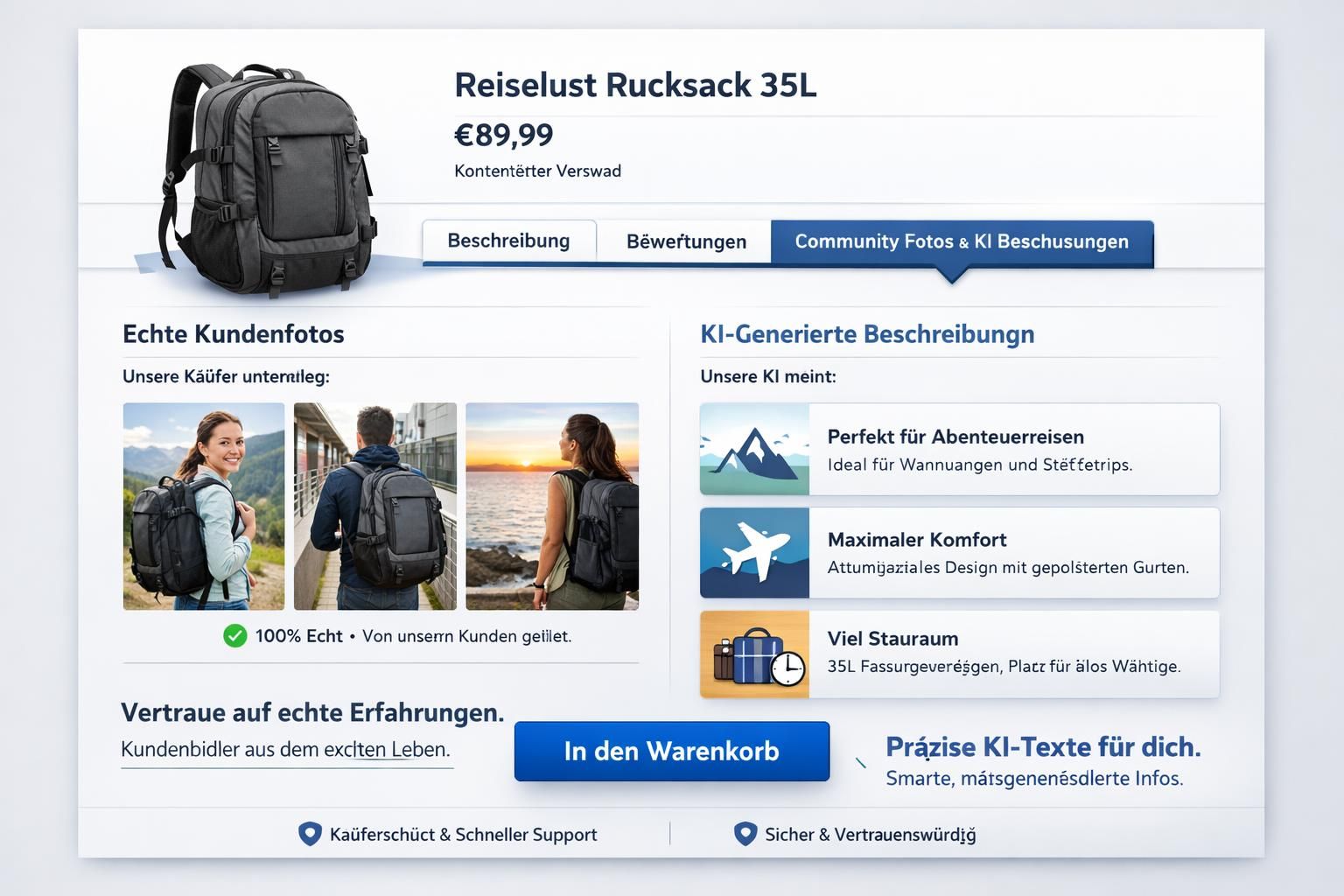This screenshot has height=896, width=1344.
Task: Click the airplane icon beside Maximaler Komfort
Action: point(754,553)
